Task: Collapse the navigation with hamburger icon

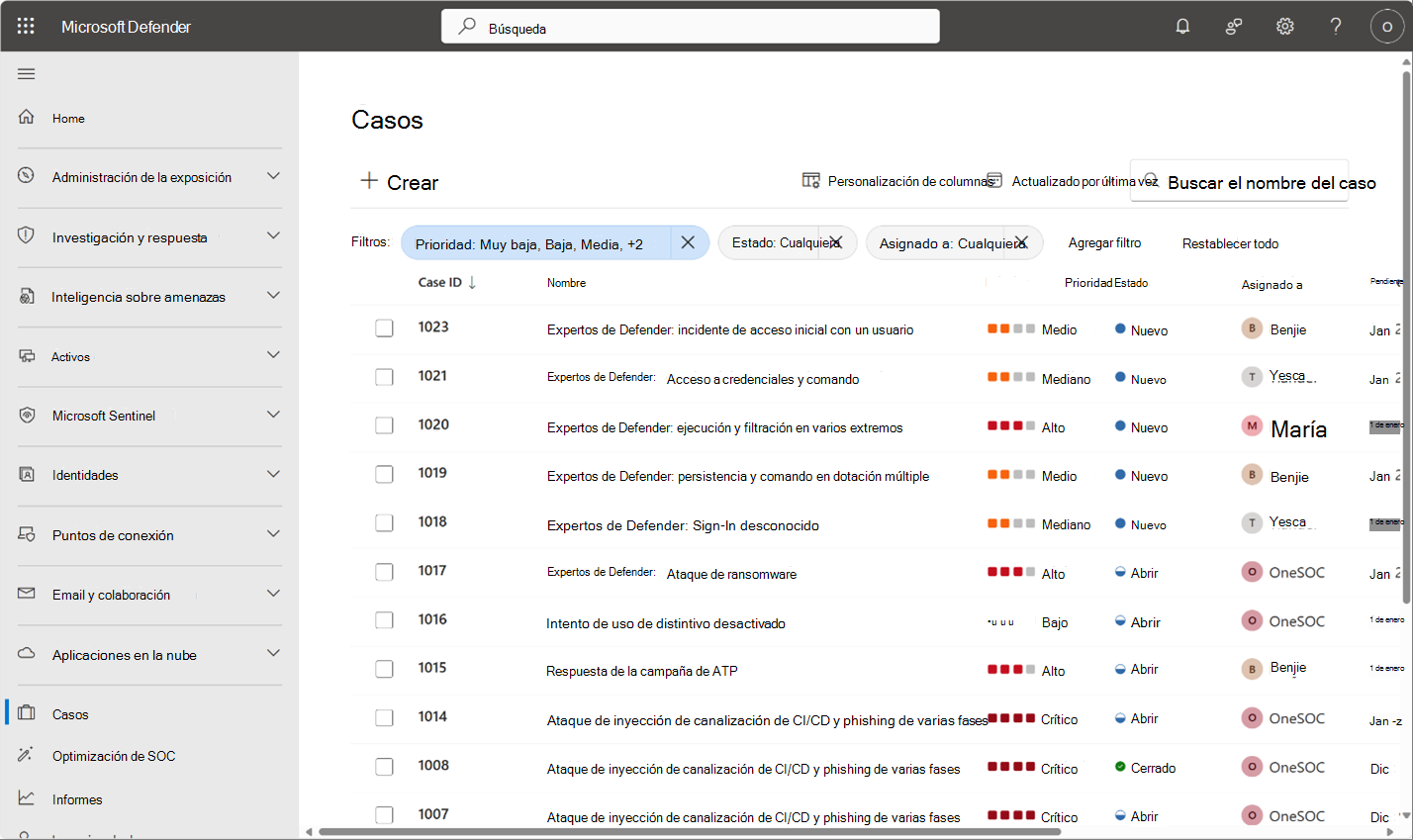Action: 27,73
